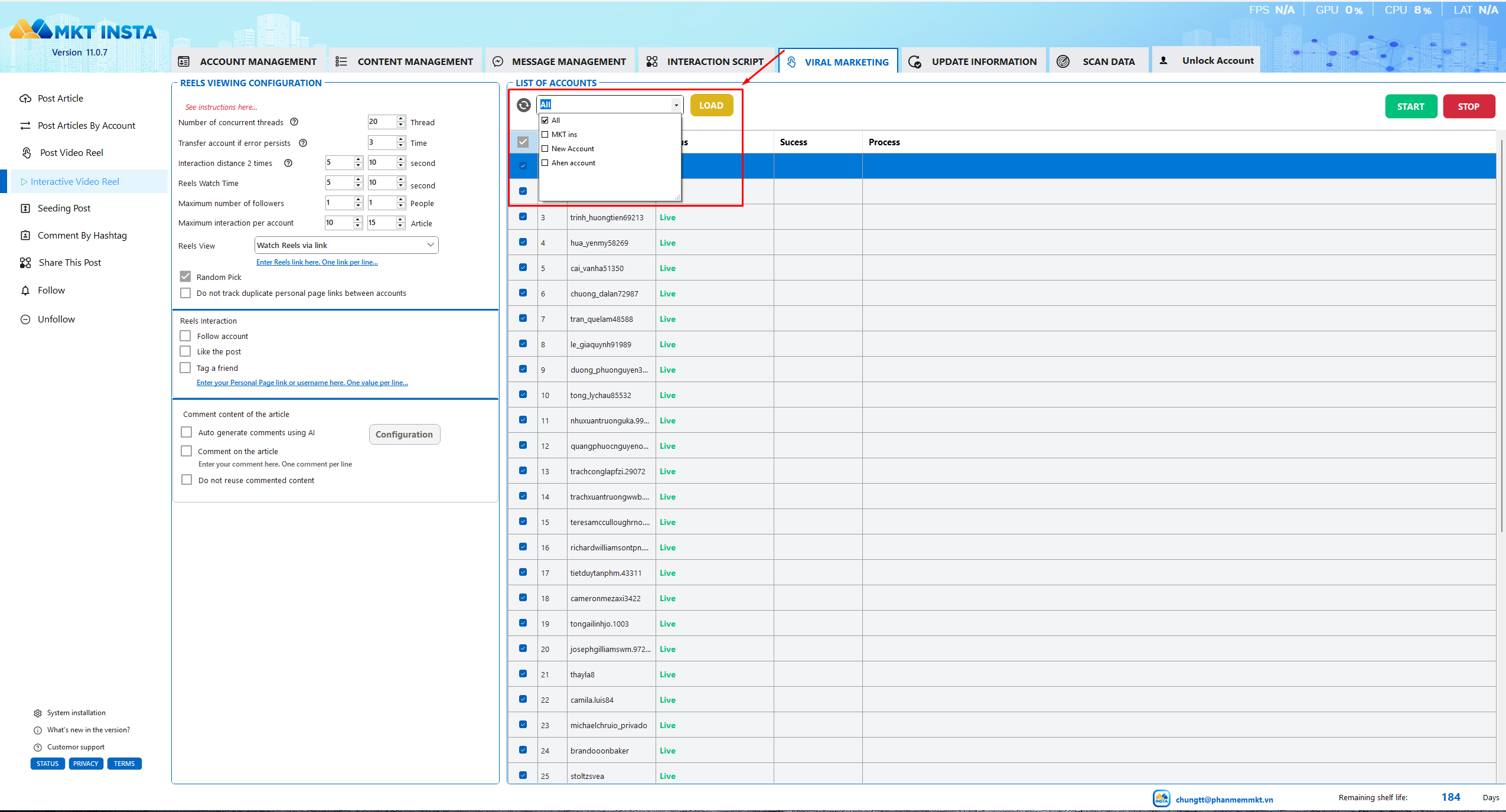1506x812 pixels.
Task: Toggle the select-all accounts header checkbox
Action: pyautogui.click(x=523, y=142)
